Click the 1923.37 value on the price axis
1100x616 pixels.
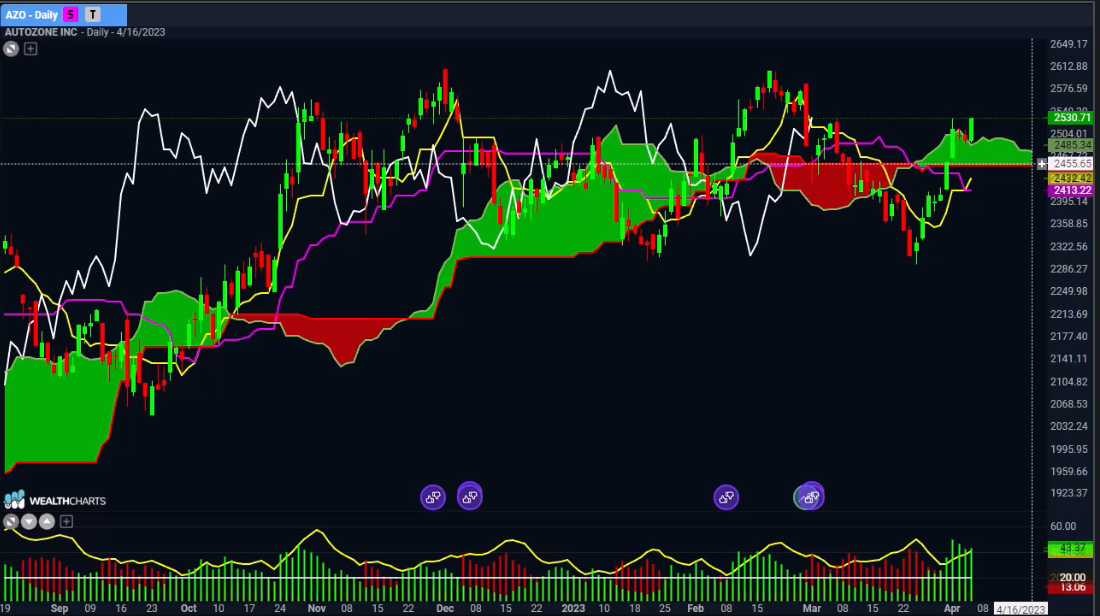(x=1068, y=493)
